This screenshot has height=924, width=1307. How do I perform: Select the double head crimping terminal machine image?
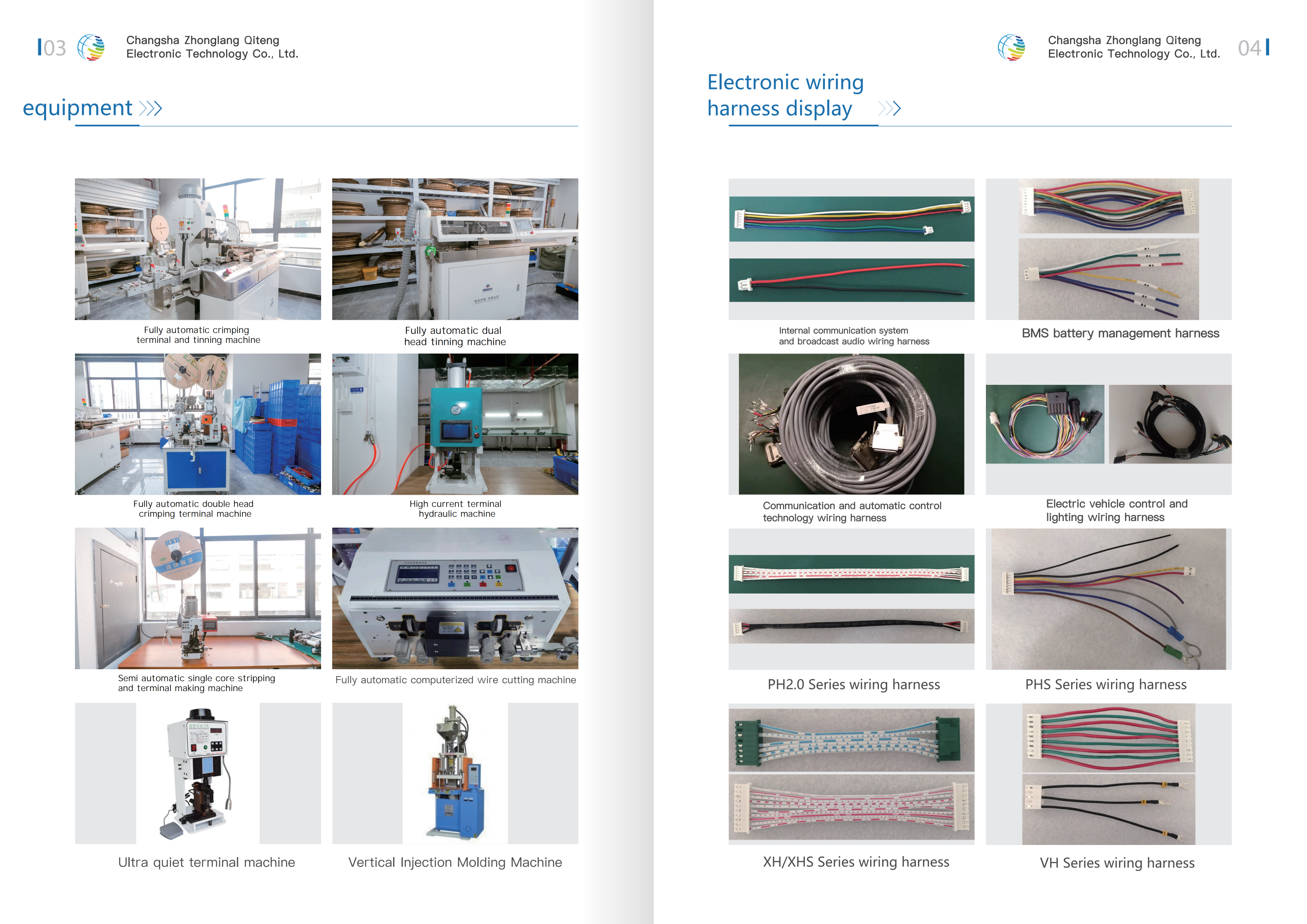pyautogui.click(x=198, y=424)
